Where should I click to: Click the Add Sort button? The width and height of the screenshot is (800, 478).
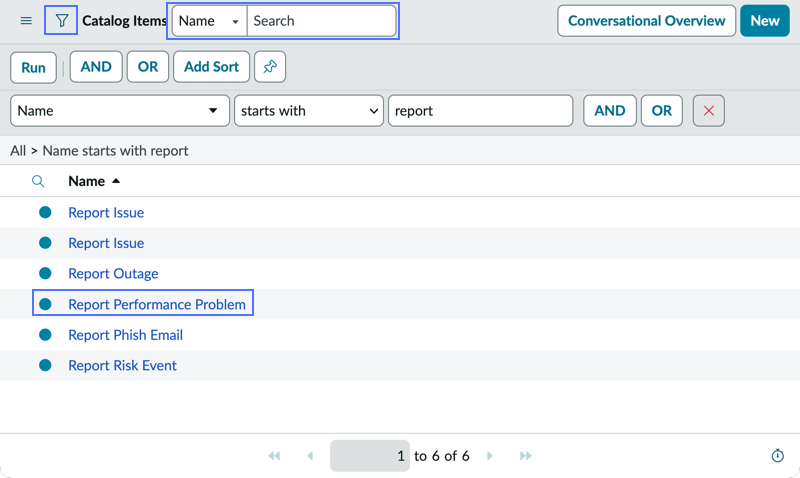point(211,66)
